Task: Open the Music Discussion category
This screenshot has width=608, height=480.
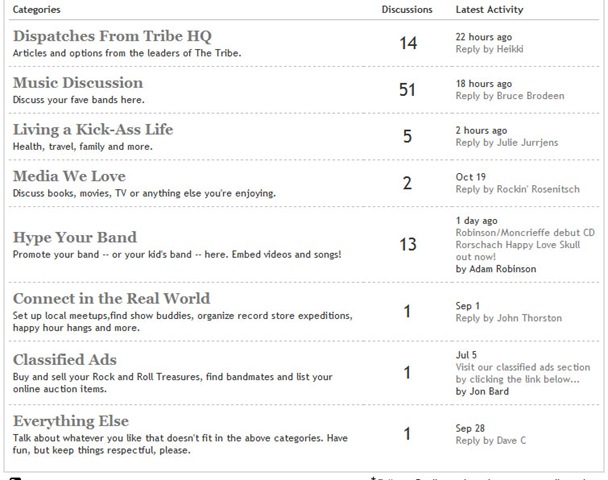Action: pos(78,83)
